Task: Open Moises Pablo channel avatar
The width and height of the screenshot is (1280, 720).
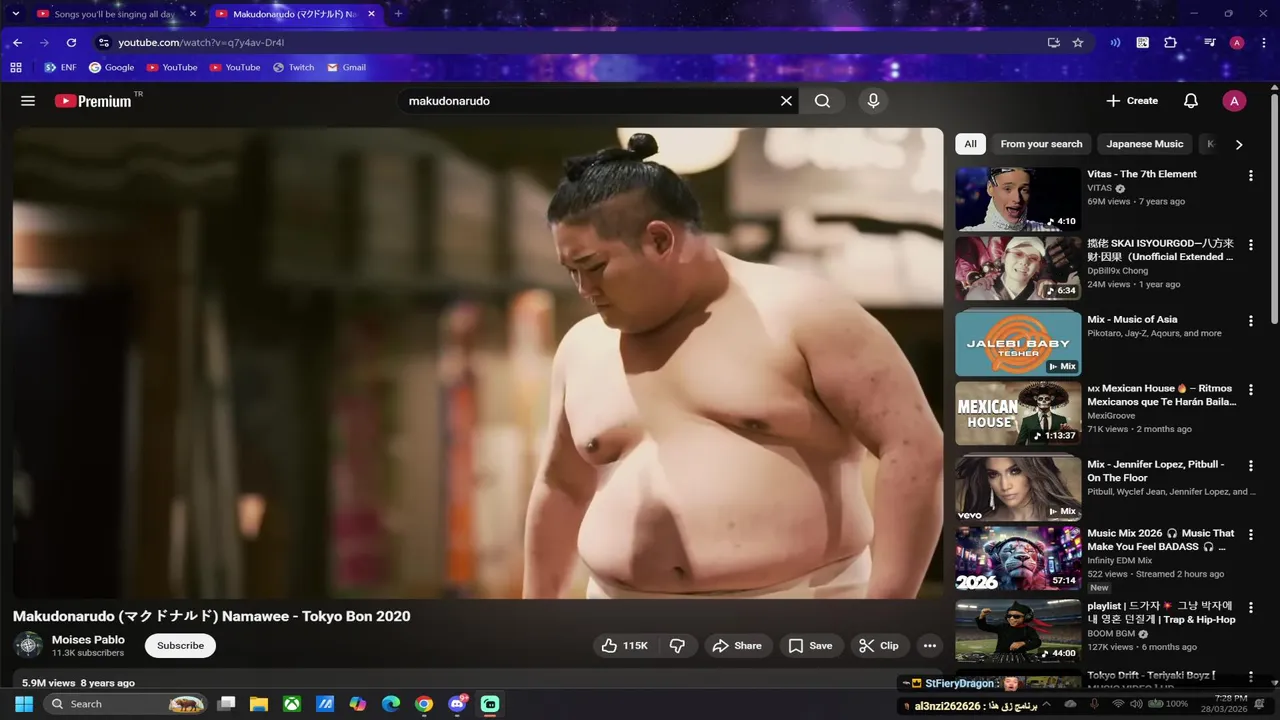Action: click(x=29, y=645)
